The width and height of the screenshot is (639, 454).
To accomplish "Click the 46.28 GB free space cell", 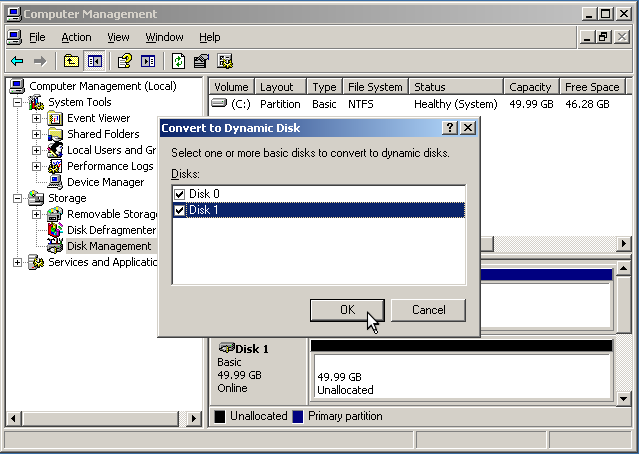I will coord(587,104).
